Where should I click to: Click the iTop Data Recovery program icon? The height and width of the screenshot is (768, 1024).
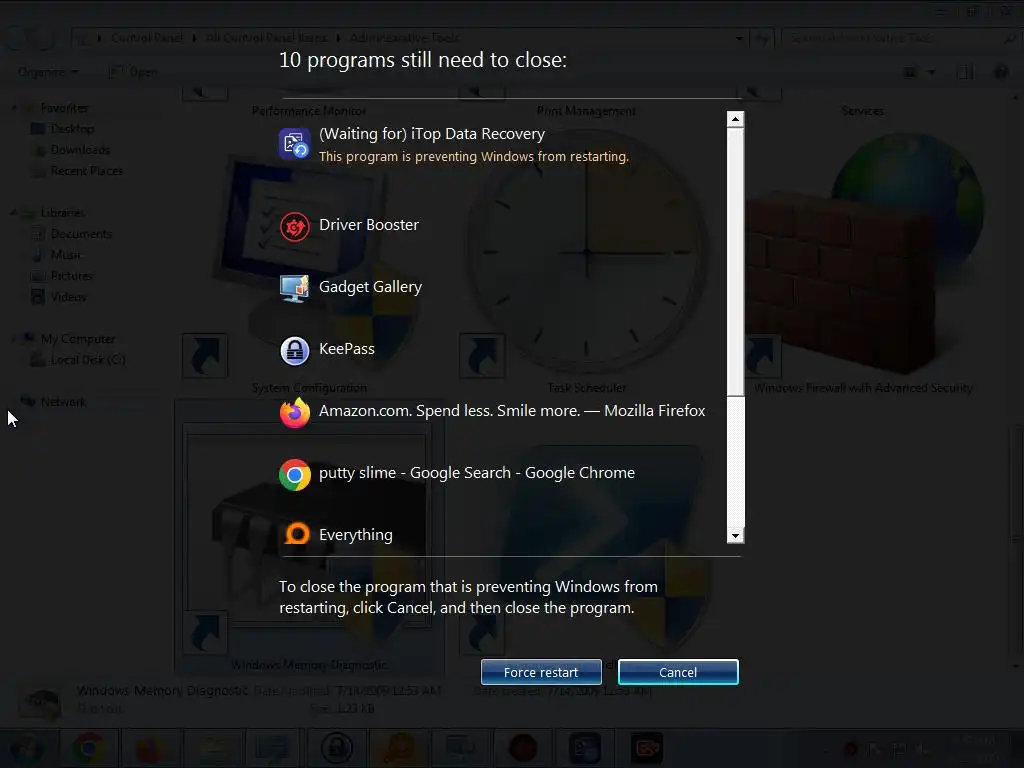295,144
